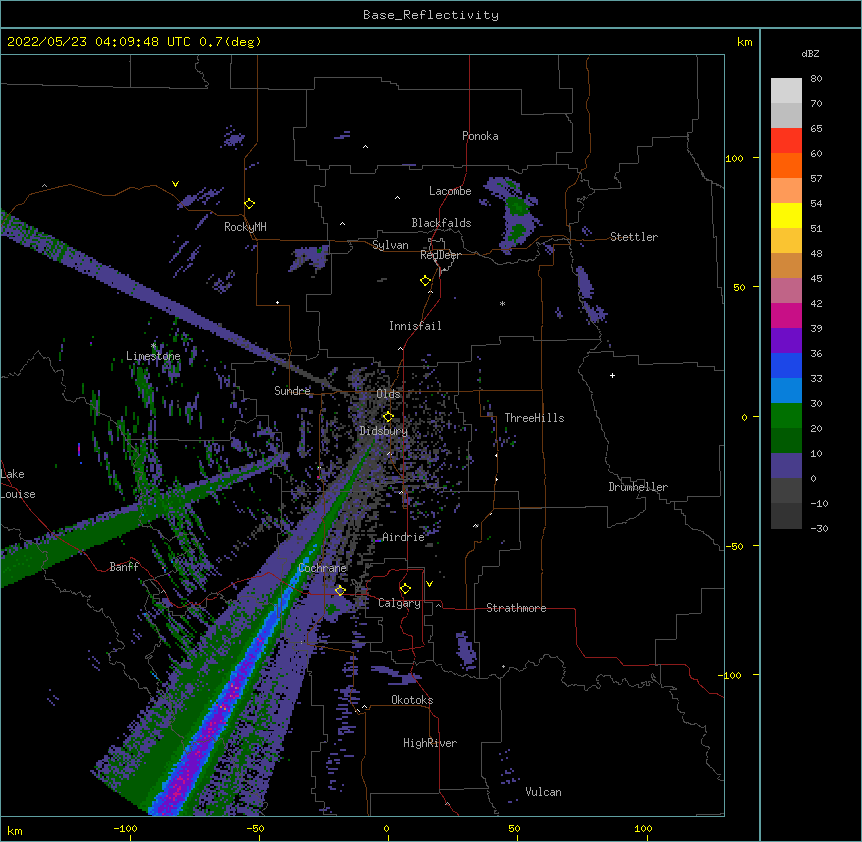
Task: Click the white 70-80 dBZ legend swatch
Action: click(x=786, y=91)
